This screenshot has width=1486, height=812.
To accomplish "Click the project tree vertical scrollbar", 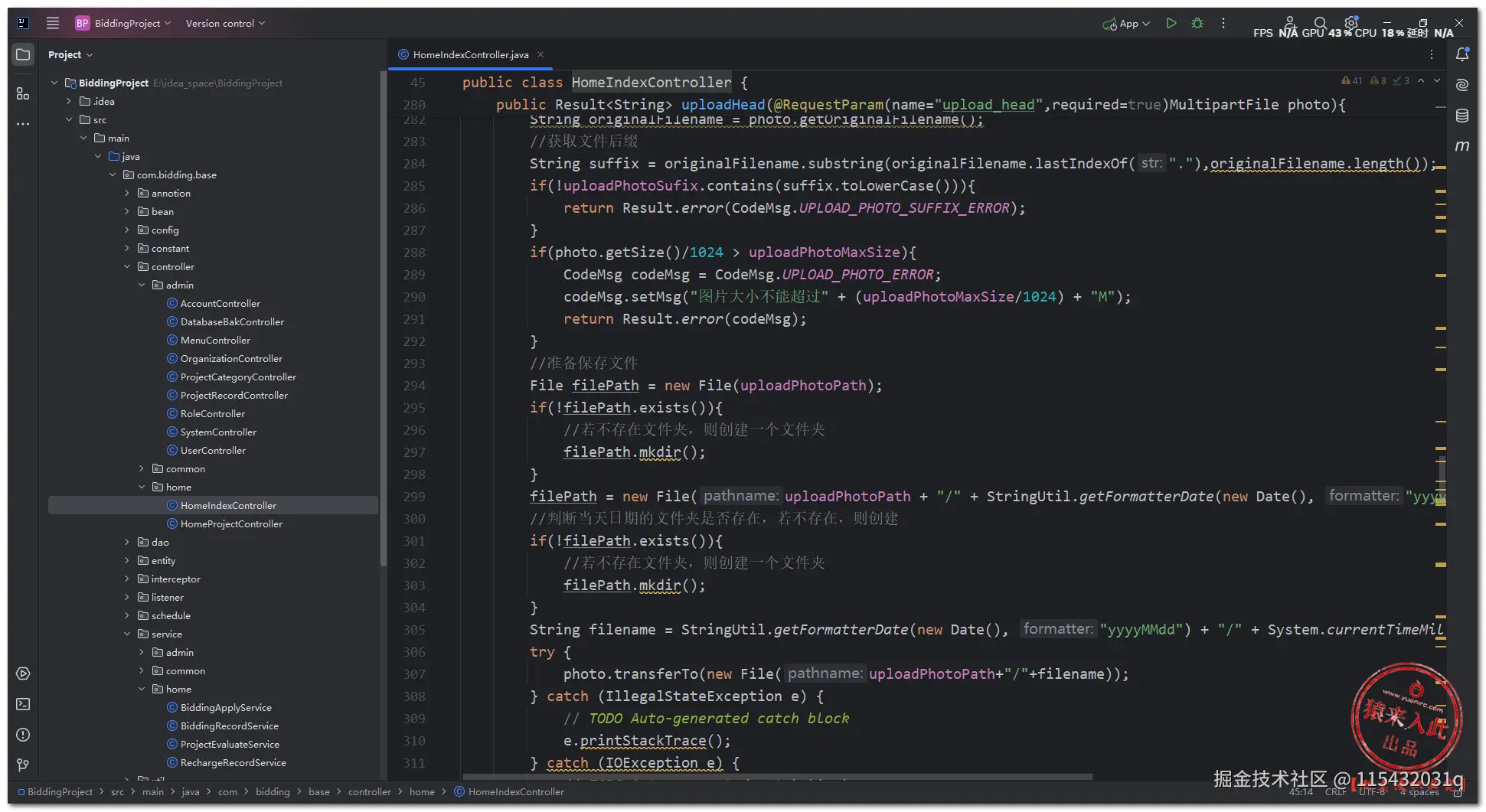I will point(382,318).
